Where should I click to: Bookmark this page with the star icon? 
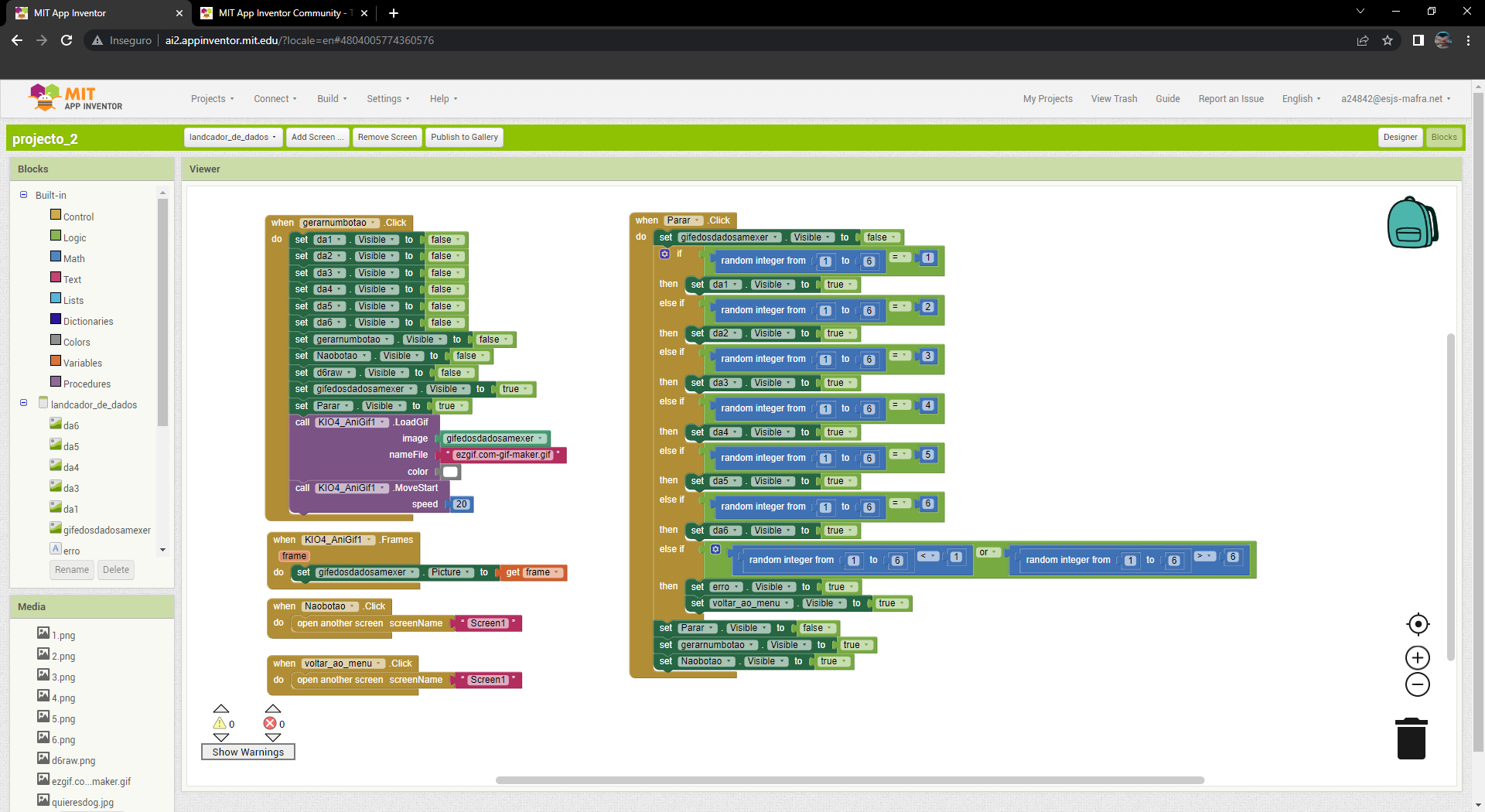pos(1388,40)
